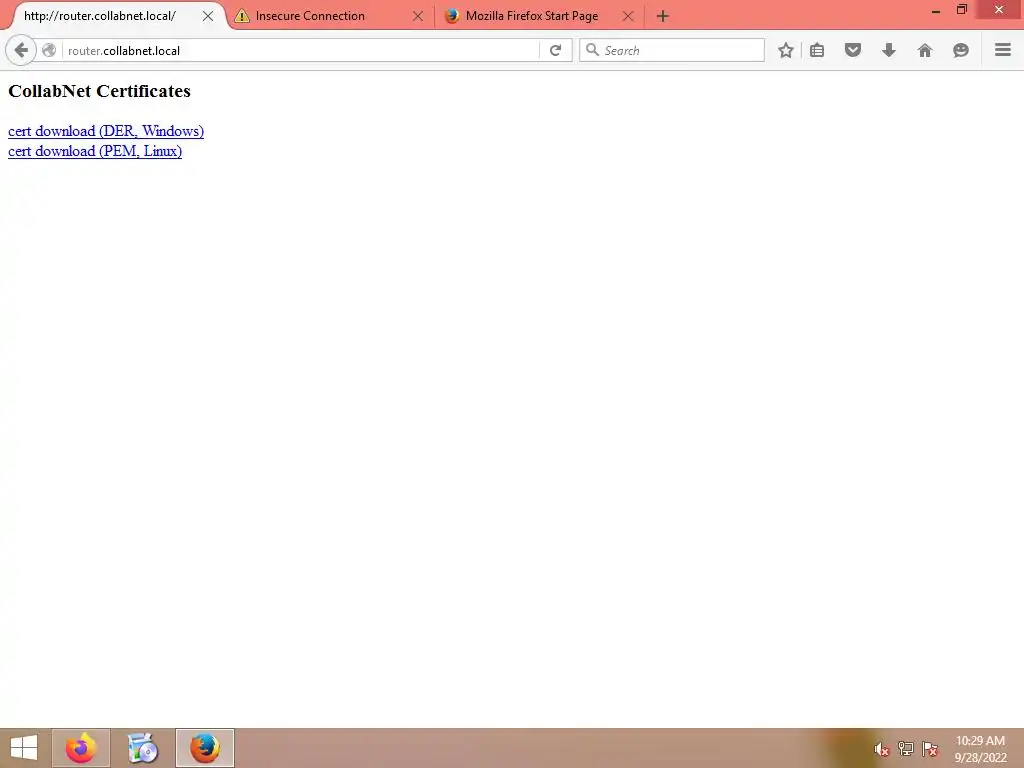The image size is (1024, 768).
Task: Go back using the back arrow button
Action: (x=21, y=50)
